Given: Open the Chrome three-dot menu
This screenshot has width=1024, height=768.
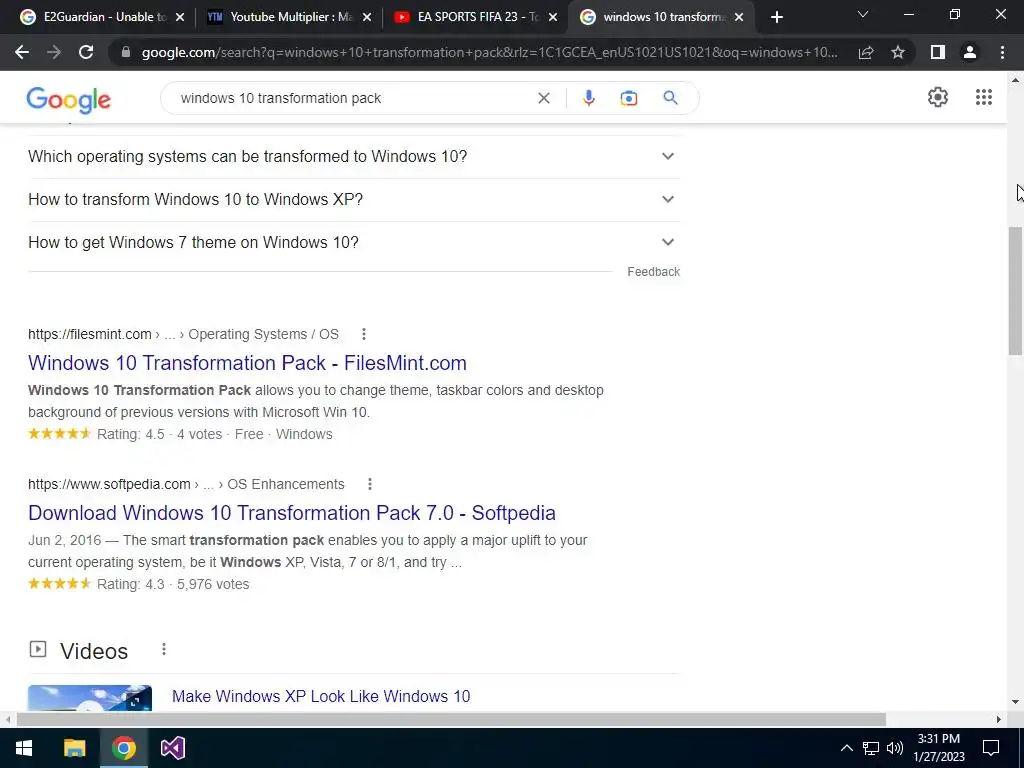Looking at the screenshot, I should (1002, 52).
